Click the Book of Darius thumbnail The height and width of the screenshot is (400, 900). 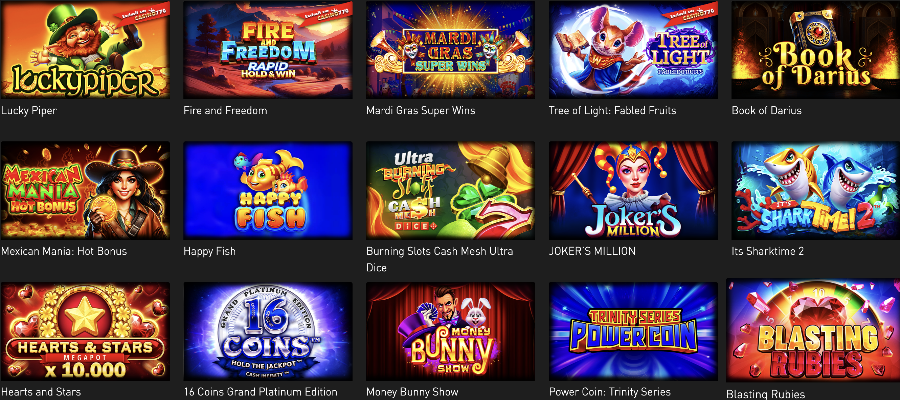pos(816,50)
